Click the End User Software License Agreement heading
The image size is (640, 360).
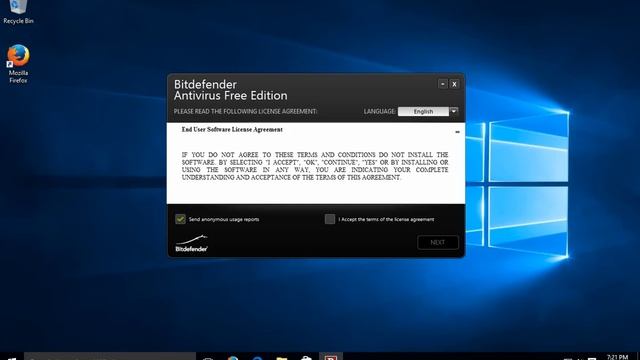pos(232,129)
